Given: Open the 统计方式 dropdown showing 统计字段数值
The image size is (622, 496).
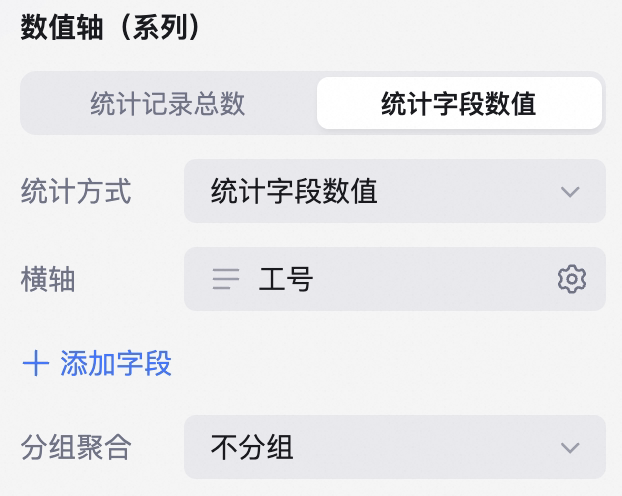Looking at the screenshot, I should [395, 191].
